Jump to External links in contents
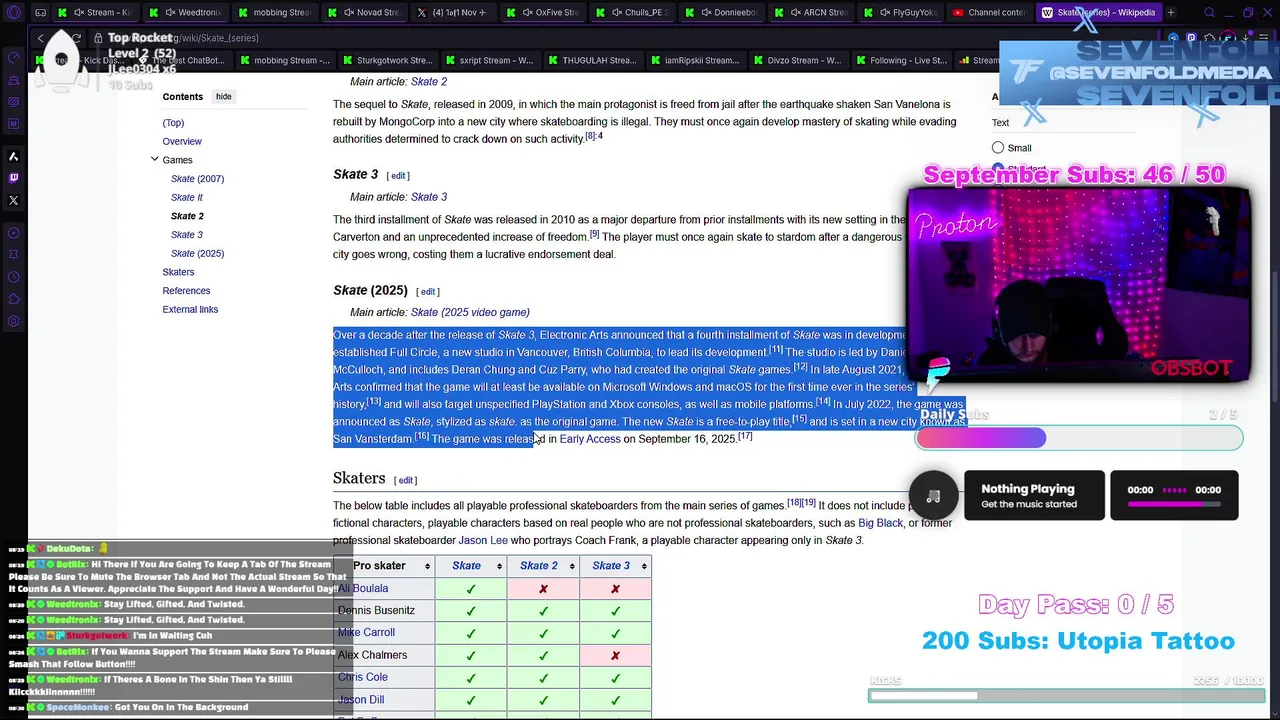The image size is (1280, 720). 190,310
